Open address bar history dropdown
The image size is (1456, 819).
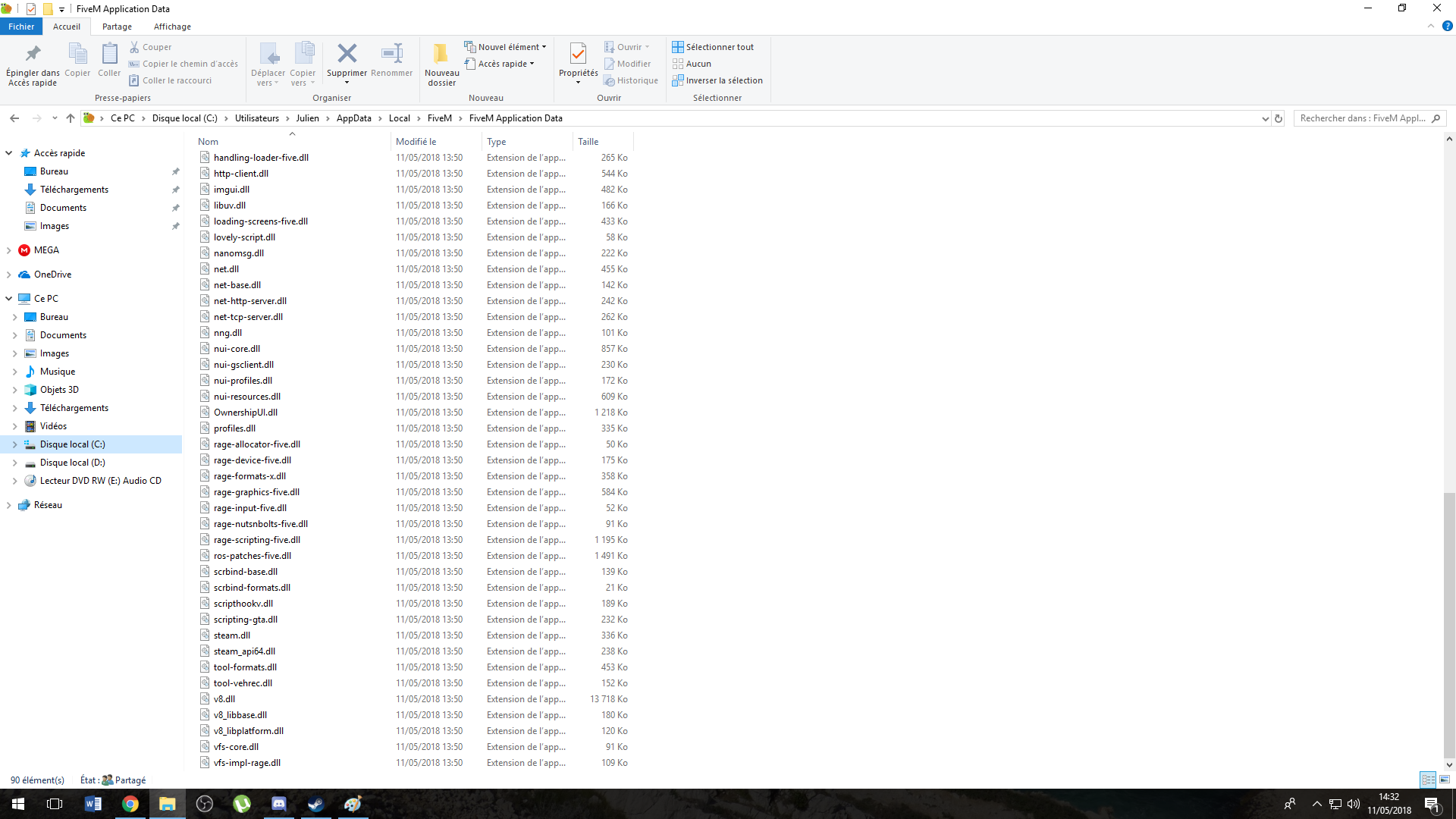click(1265, 118)
